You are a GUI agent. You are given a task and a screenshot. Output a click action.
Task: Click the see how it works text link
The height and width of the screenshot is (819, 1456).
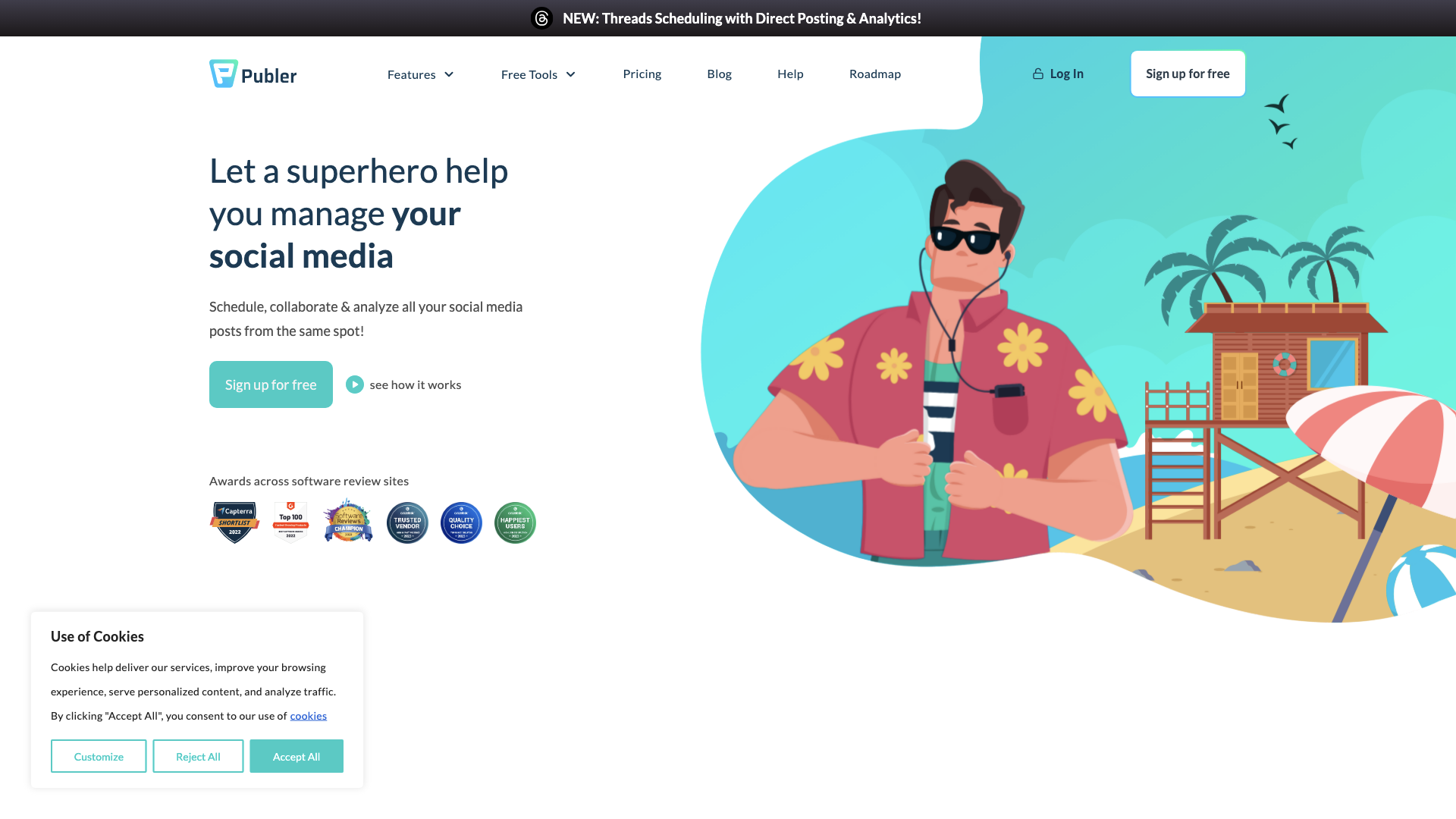click(x=415, y=384)
